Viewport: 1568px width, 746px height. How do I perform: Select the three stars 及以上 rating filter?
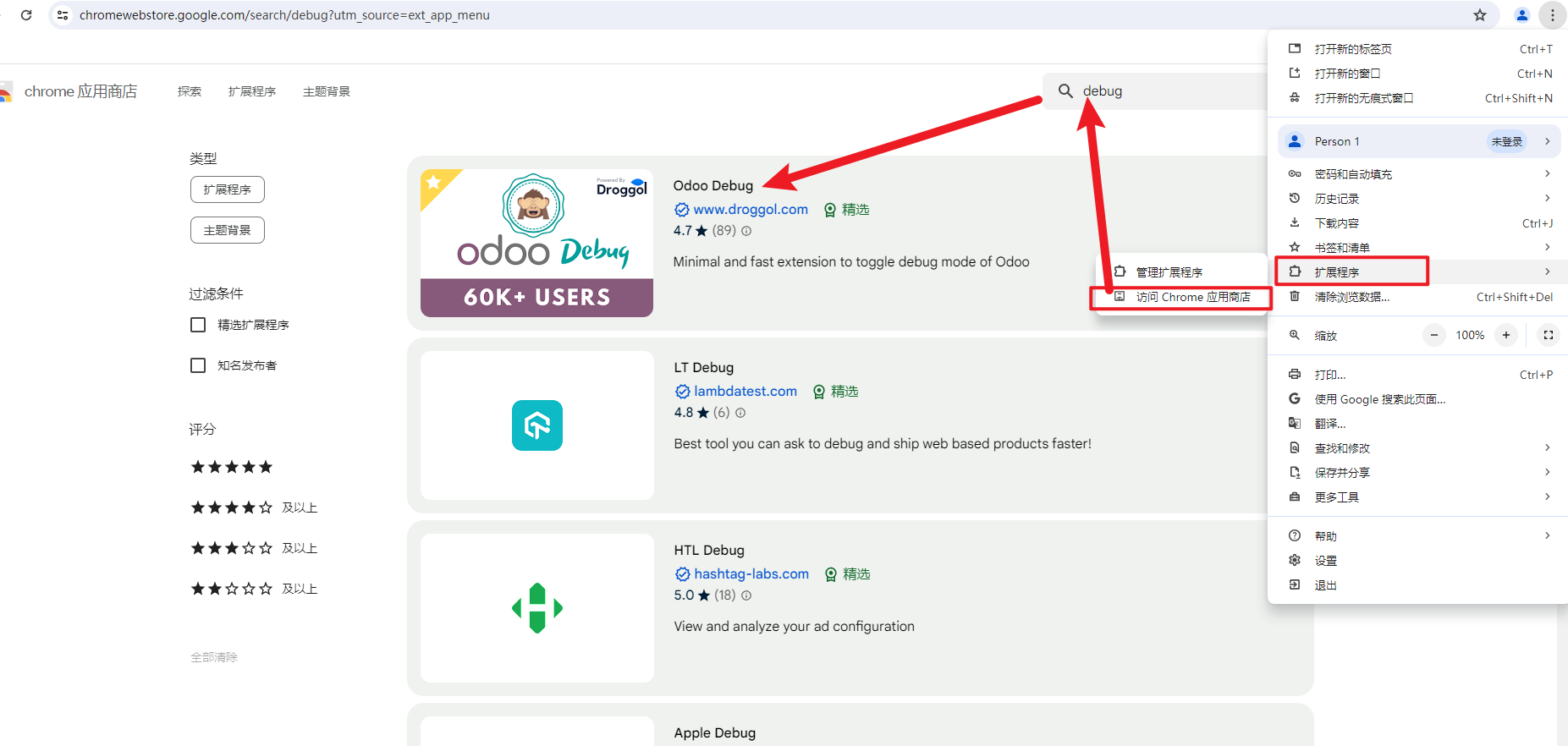click(254, 548)
